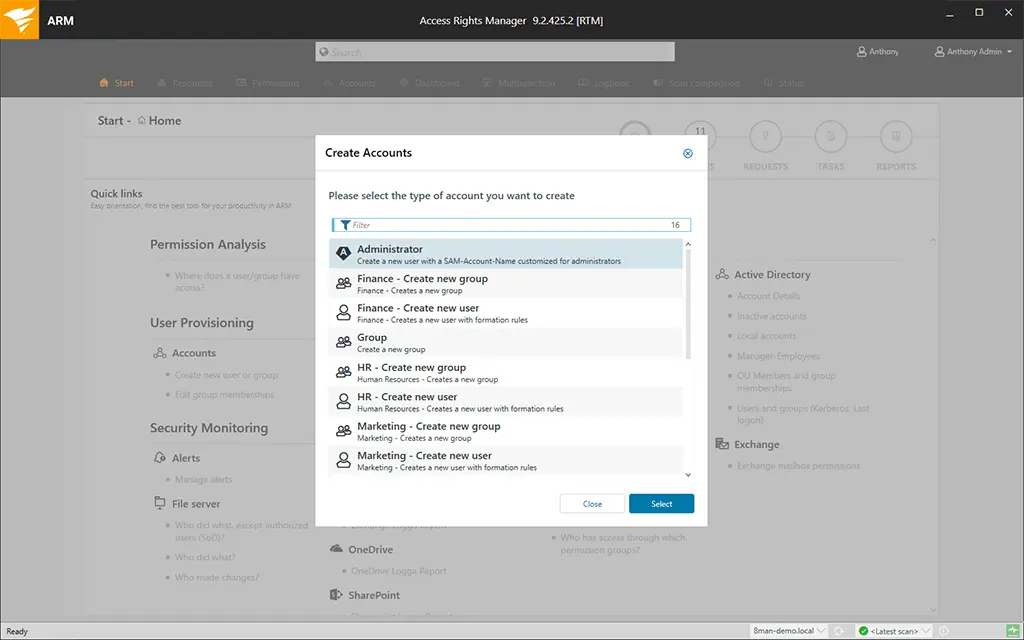Close dialog with circled X icon

click(687, 153)
